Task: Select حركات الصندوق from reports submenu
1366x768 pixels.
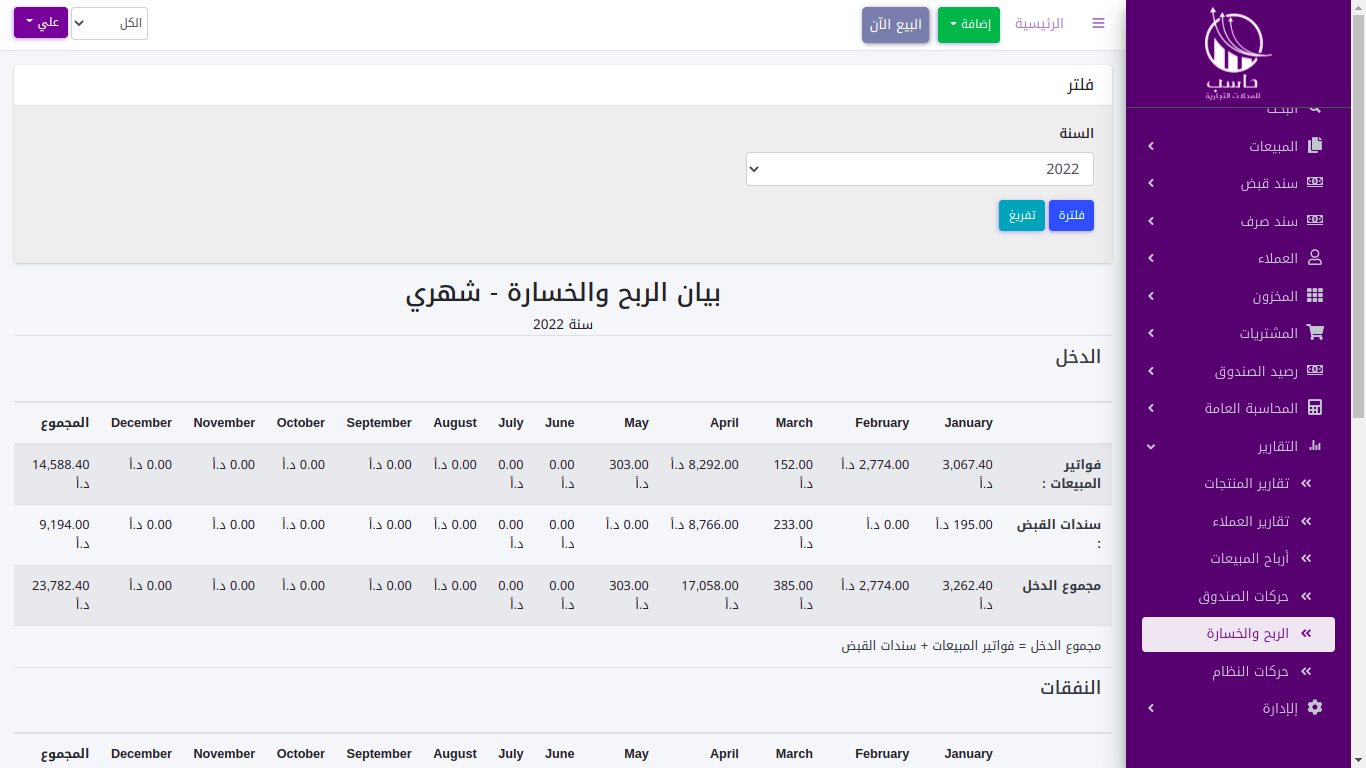Action: tap(1243, 596)
